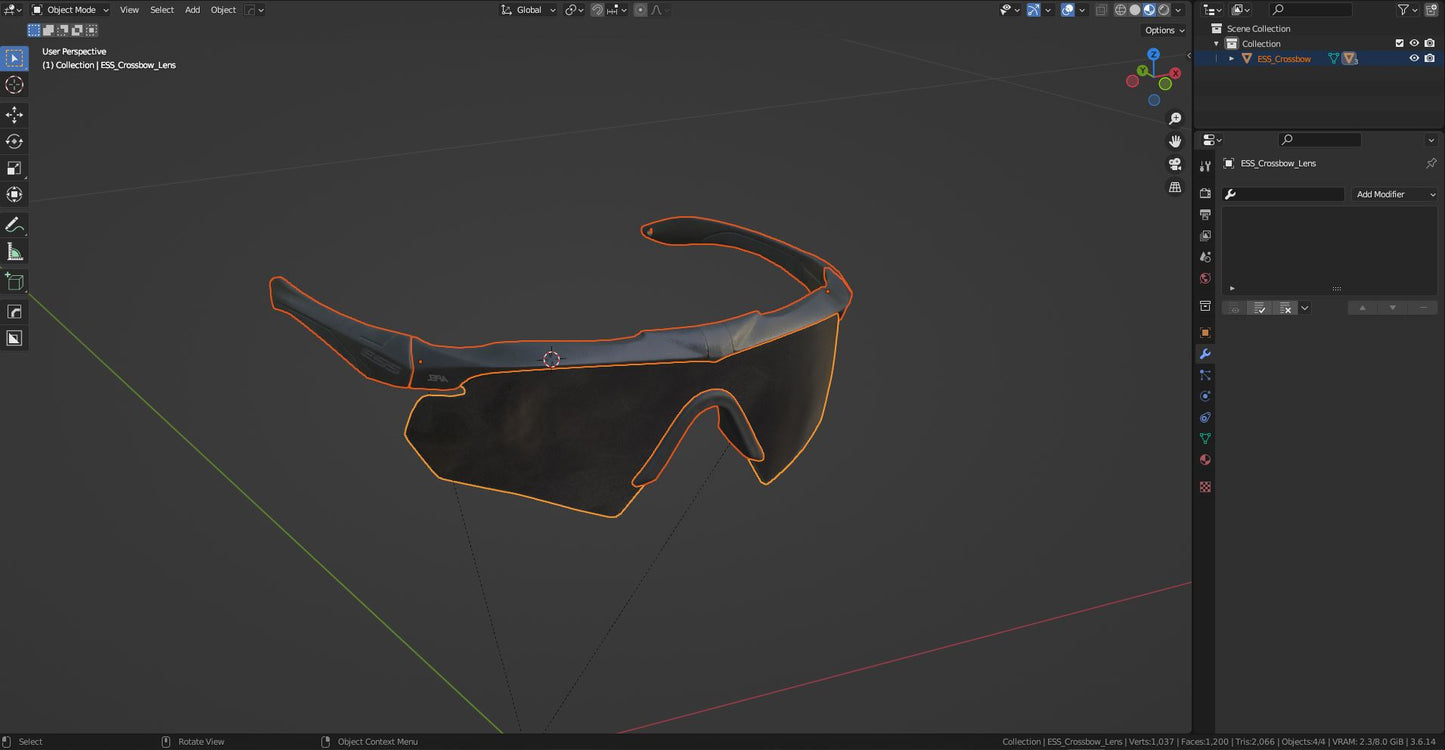Click the Options button in the viewport

(1163, 30)
